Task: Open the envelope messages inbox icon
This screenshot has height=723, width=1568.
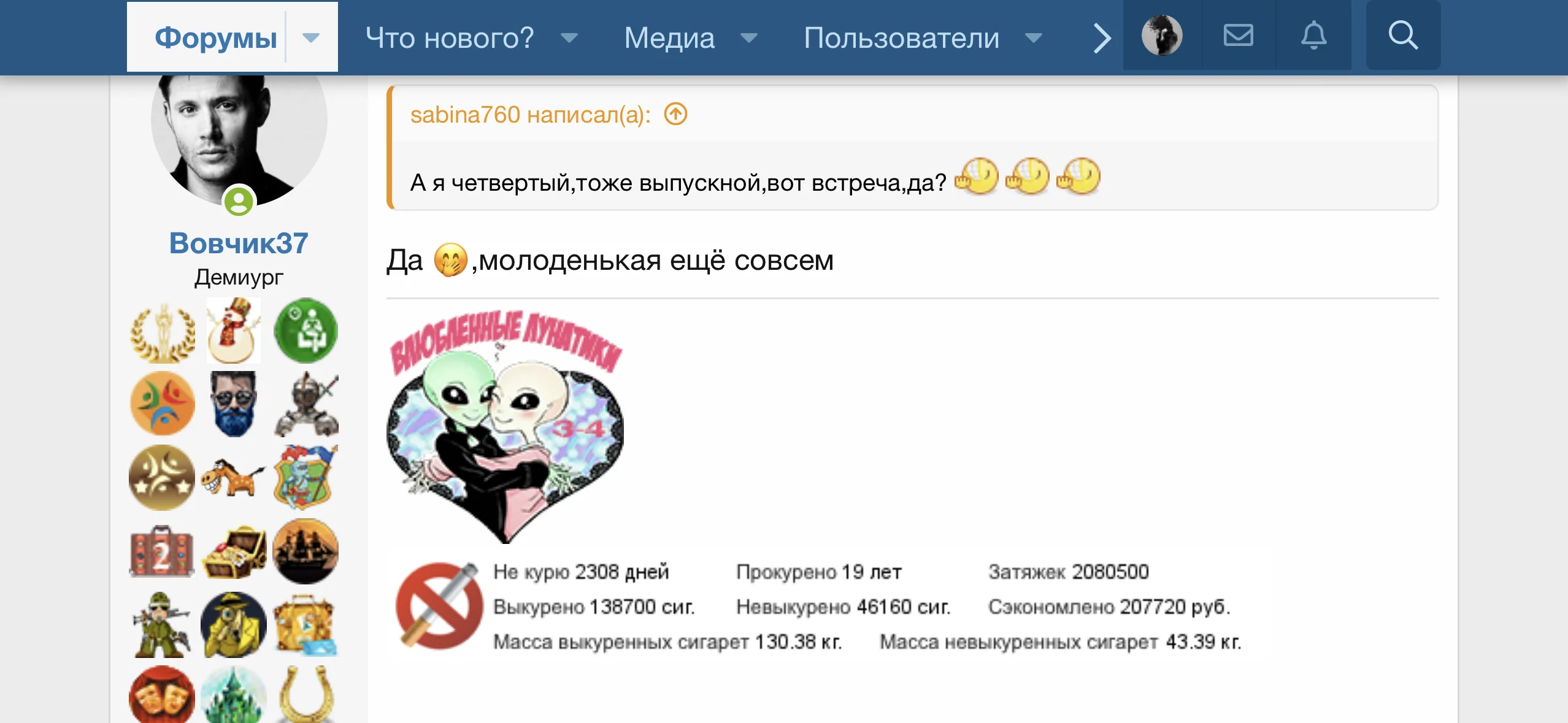Action: (1239, 36)
